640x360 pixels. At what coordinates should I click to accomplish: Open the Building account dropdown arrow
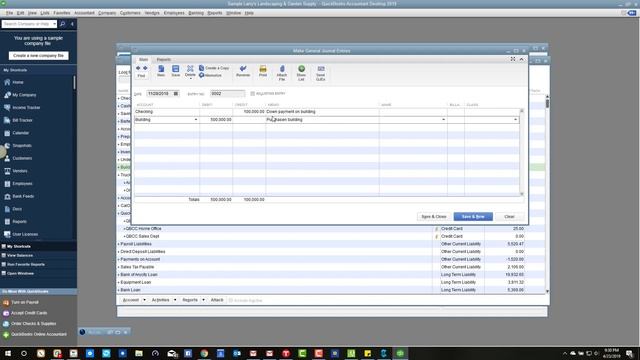(x=196, y=120)
